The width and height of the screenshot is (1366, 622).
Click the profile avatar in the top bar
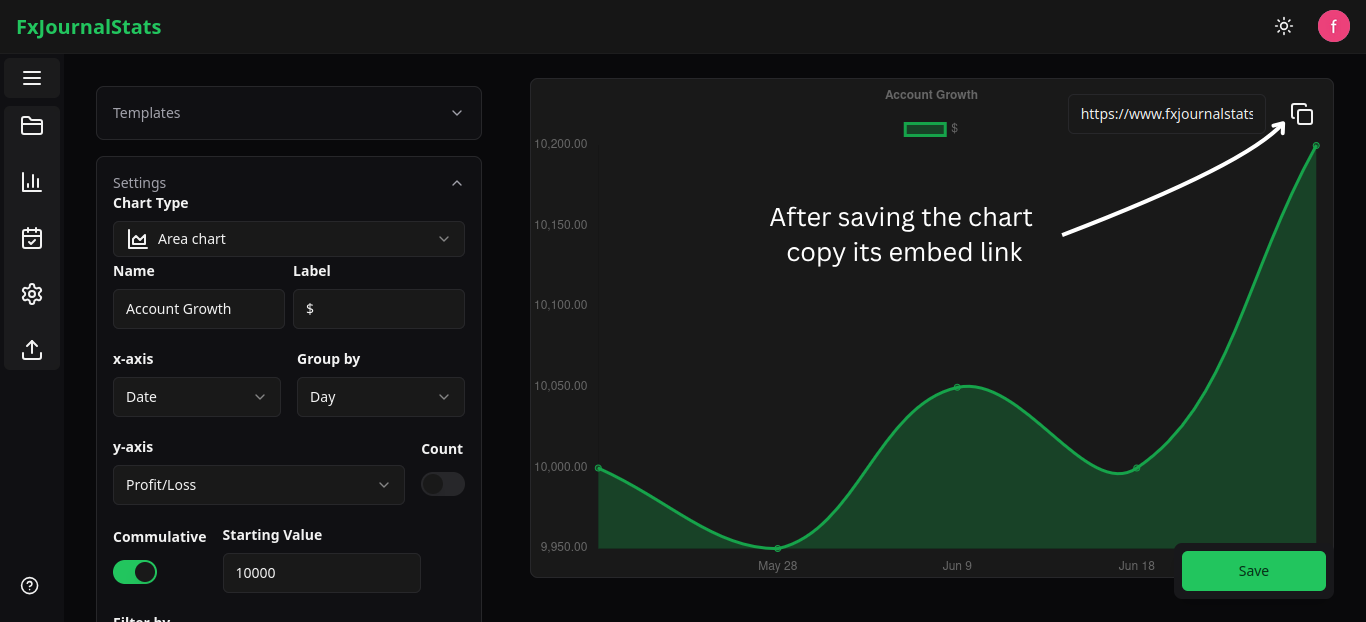click(x=1334, y=26)
